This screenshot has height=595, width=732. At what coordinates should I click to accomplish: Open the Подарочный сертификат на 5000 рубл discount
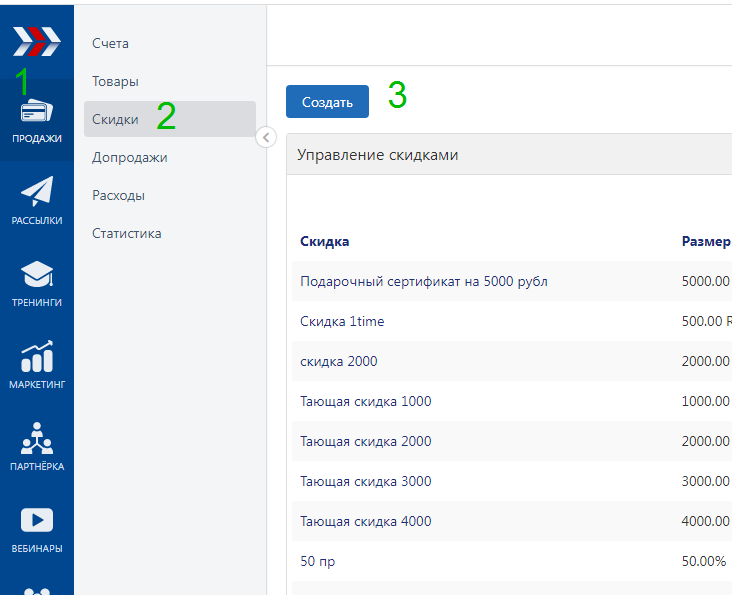[x=424, y=281]
